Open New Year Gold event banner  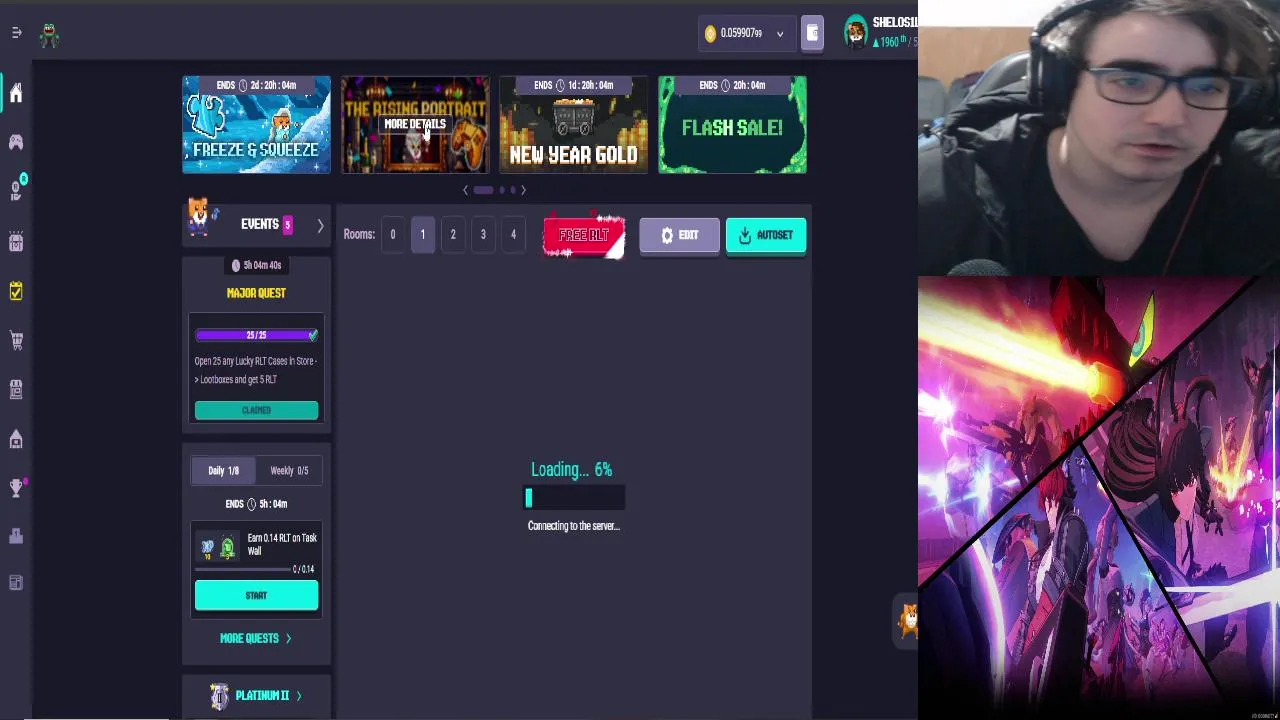(x=573, y=125)
